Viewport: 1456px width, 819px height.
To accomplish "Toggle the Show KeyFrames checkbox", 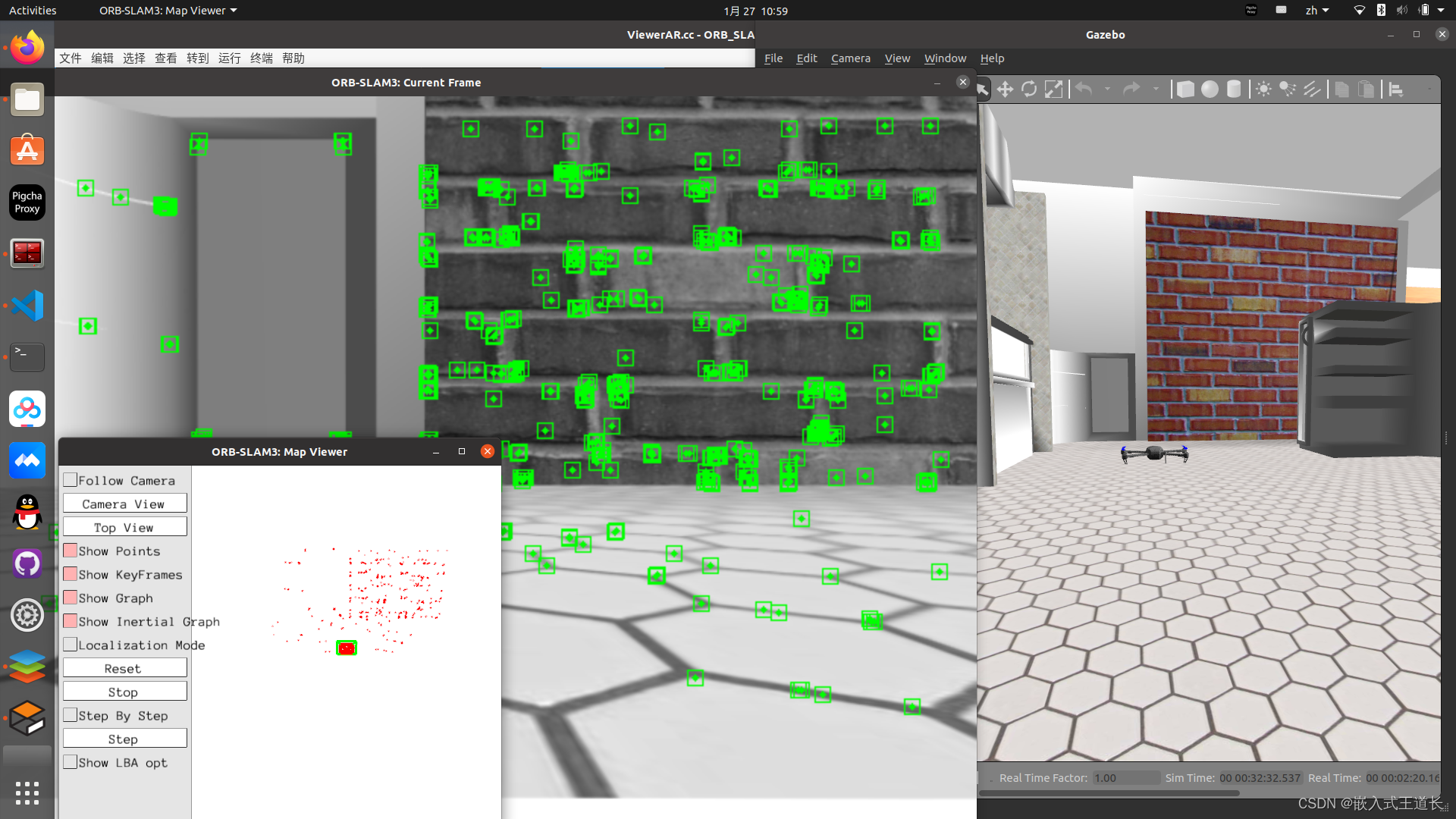I will coord(71,574).
